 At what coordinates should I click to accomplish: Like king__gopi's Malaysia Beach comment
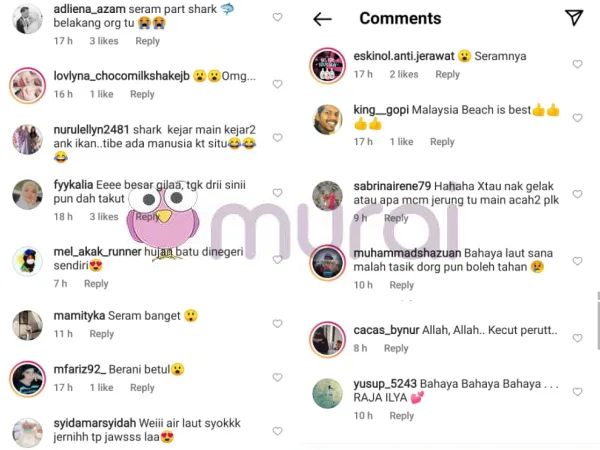coord(577,118)
